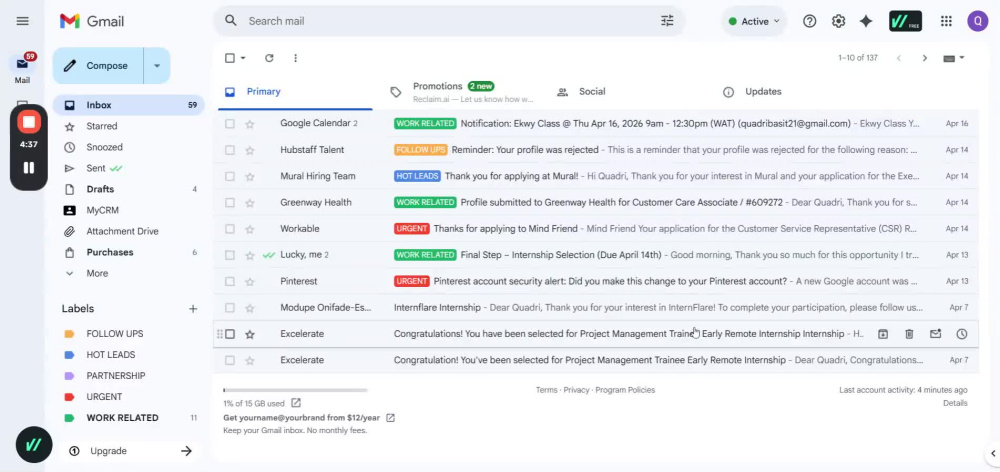Image resolution: width=1000 pixels, height=472 pixels.
Task: Switch to the Updates tab
Action: click(763, 92)
